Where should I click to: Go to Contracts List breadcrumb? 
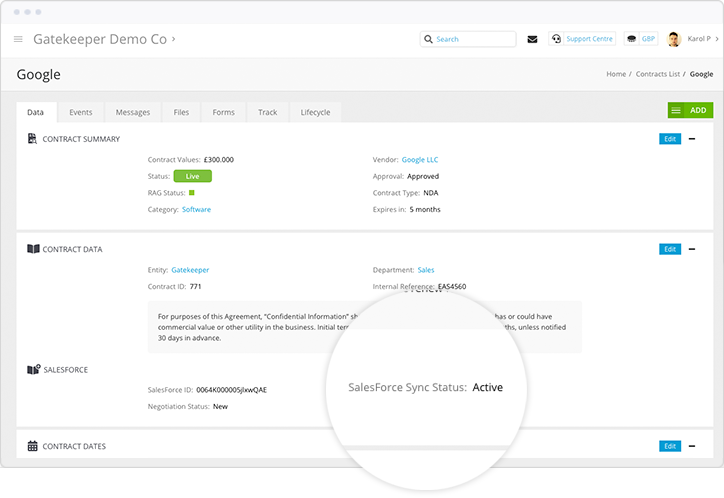(x=658, y=74)
